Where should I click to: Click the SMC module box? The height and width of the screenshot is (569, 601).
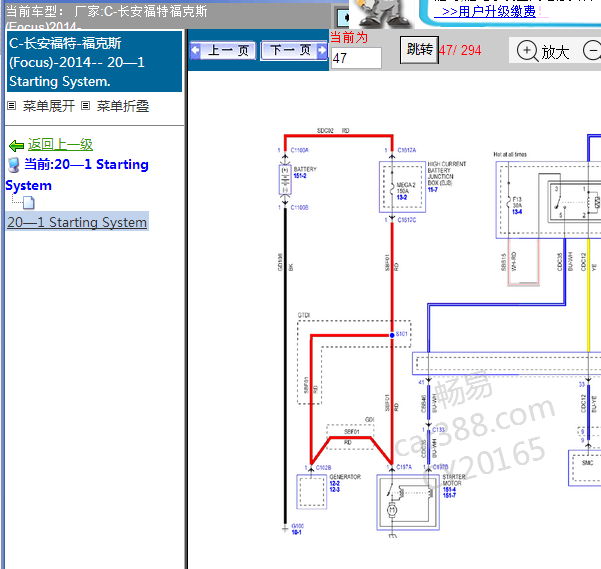[x=585, y=468]
